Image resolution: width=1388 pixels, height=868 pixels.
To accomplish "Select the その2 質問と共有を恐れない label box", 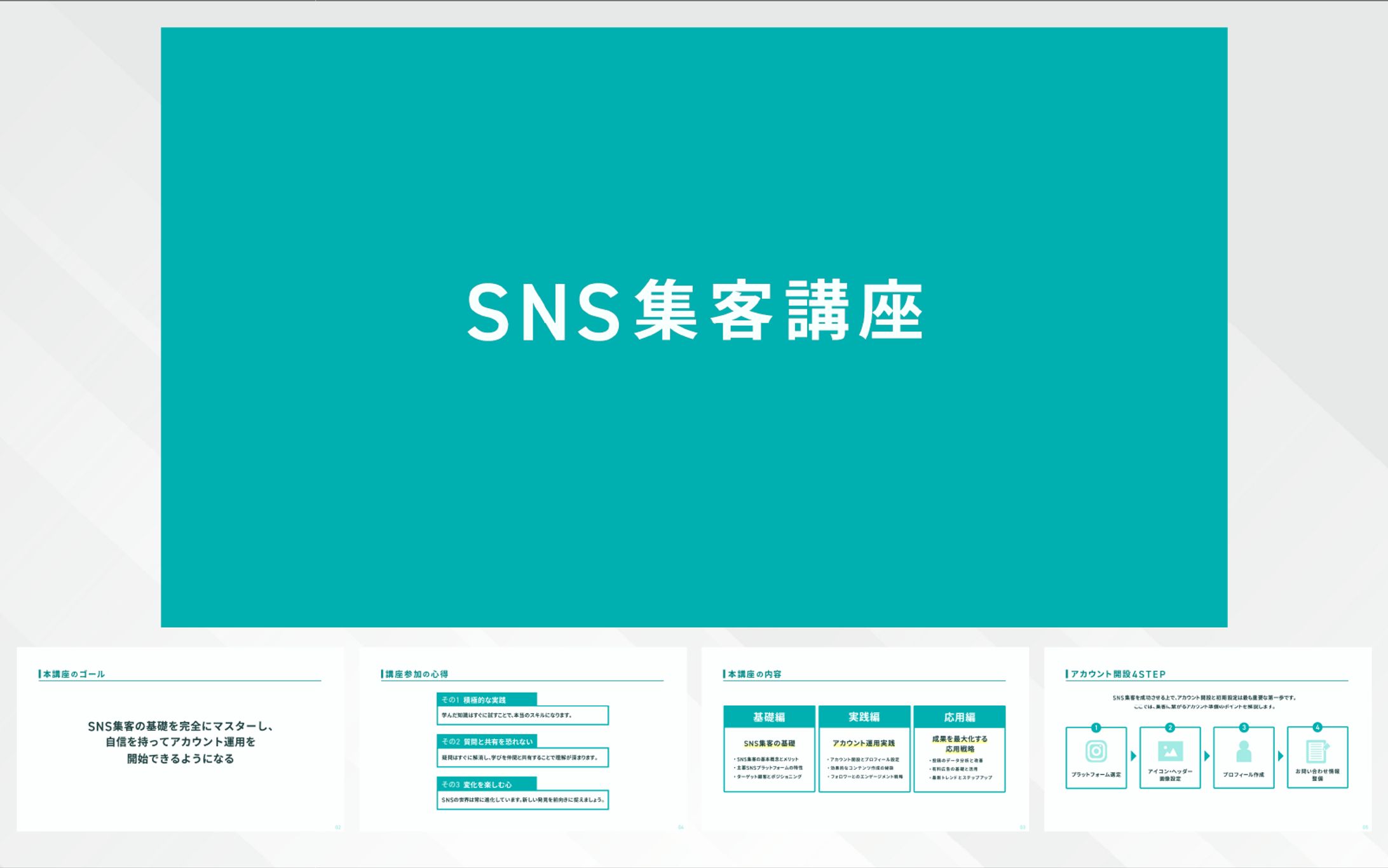I will point(487,741).
